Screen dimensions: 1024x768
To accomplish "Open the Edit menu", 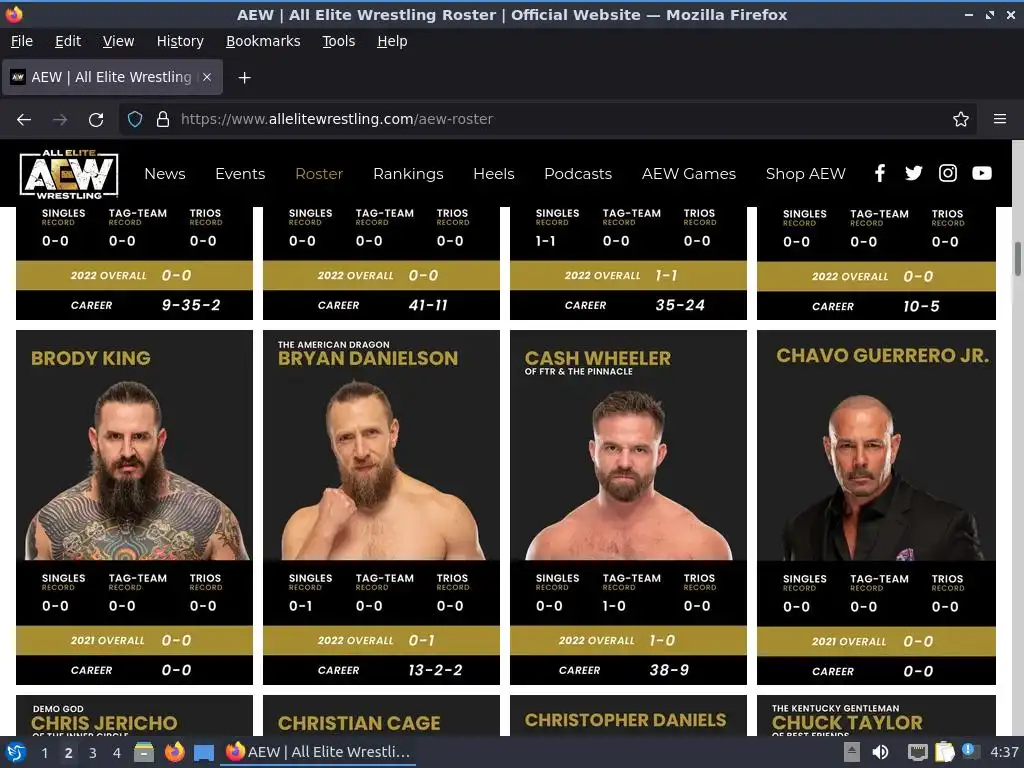I will [68, 41].
